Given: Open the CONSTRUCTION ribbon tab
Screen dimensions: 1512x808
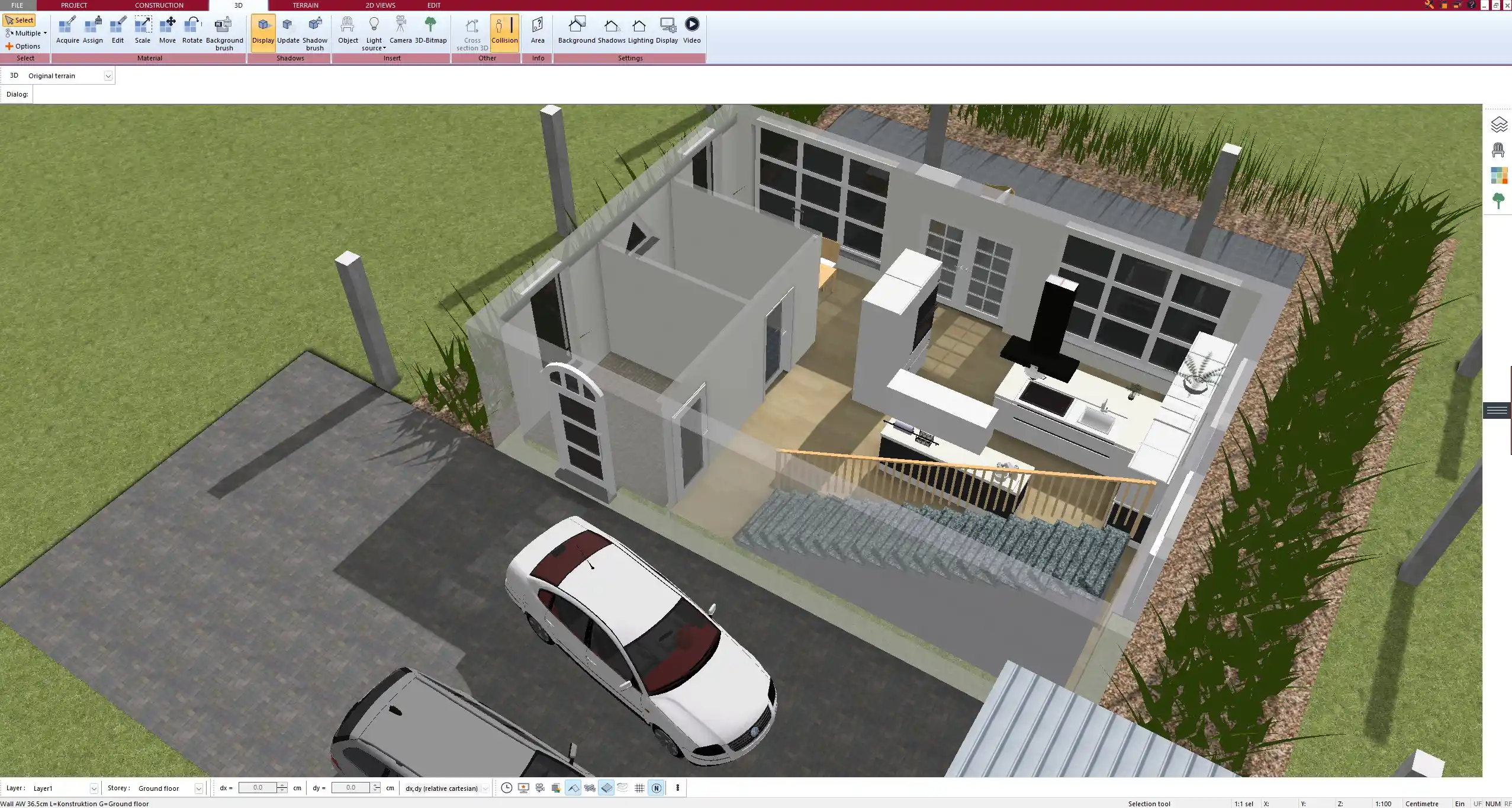Looking at the screenshot, I should click(159, 5).
